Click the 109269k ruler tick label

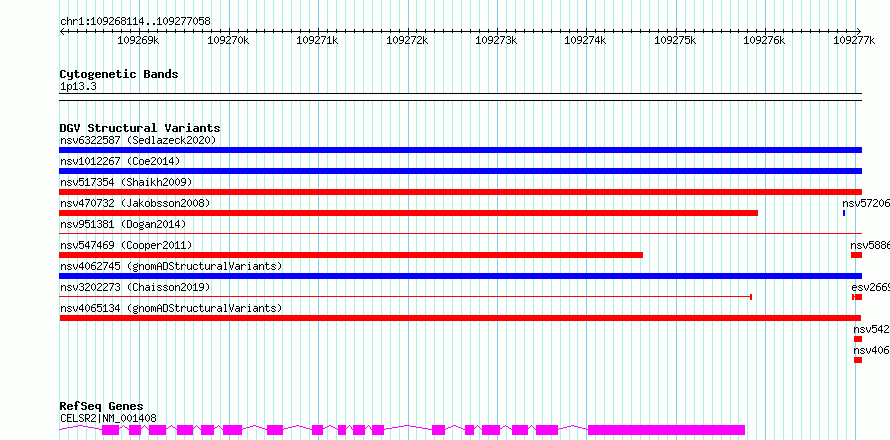(138, 40)
